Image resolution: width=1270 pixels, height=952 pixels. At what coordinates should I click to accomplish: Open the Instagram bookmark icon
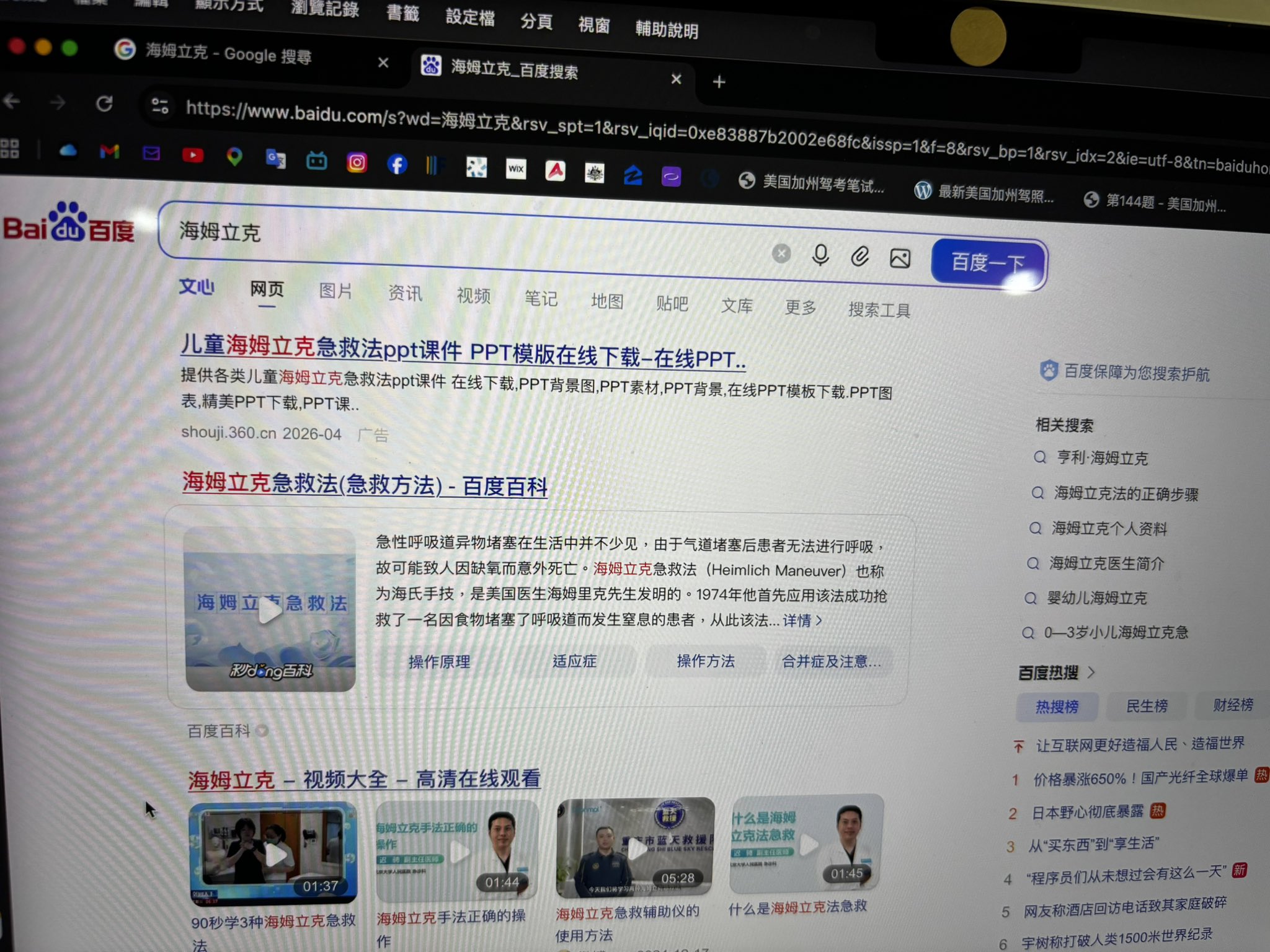click(357, 162)
